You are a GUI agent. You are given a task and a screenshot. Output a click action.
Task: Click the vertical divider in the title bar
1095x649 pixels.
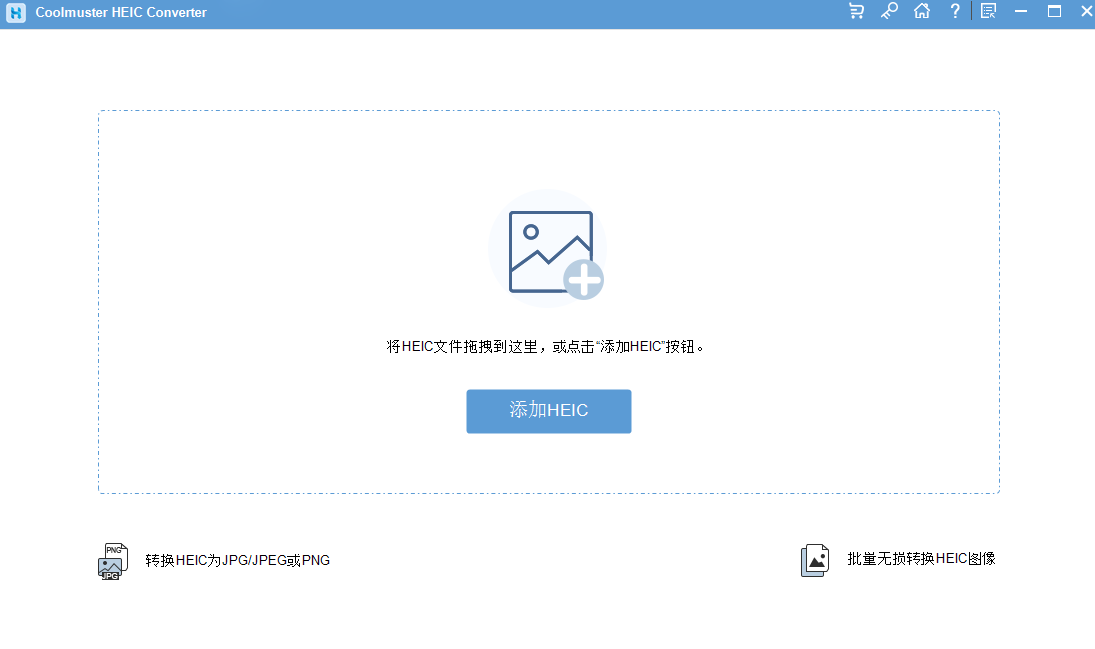click(x=972, y=11)
